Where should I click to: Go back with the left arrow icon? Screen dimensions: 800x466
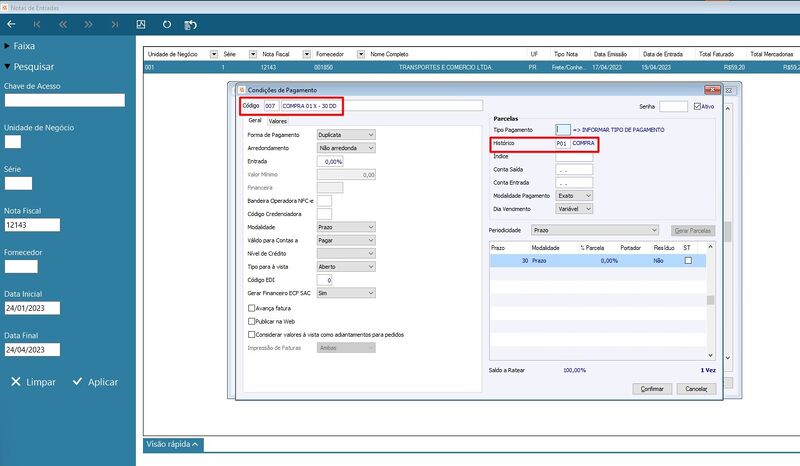click(x=11, y=24)
